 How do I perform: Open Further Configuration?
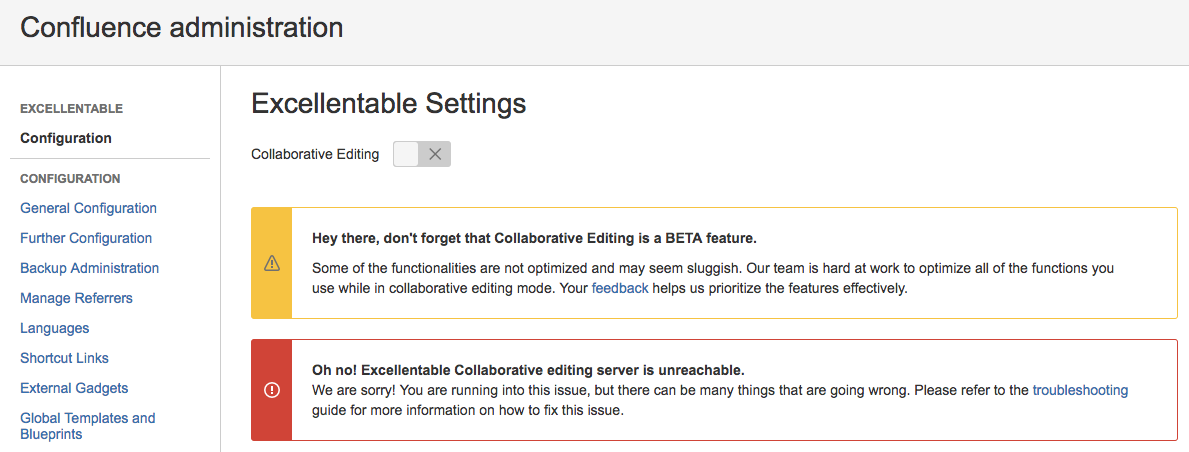(86, 238)
